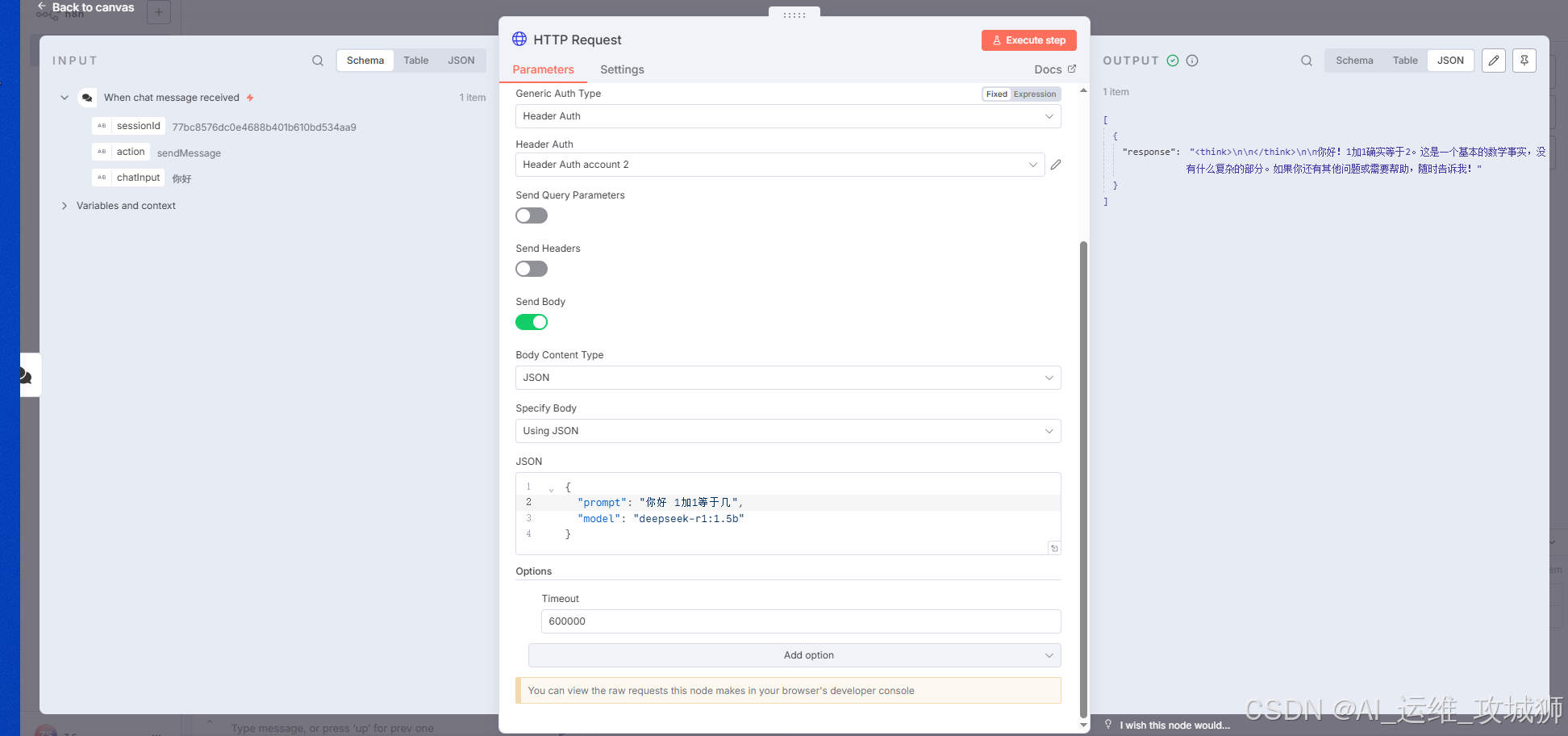Show INPUT as Table view
1568x736 pixels.
(x=416, y=61)
